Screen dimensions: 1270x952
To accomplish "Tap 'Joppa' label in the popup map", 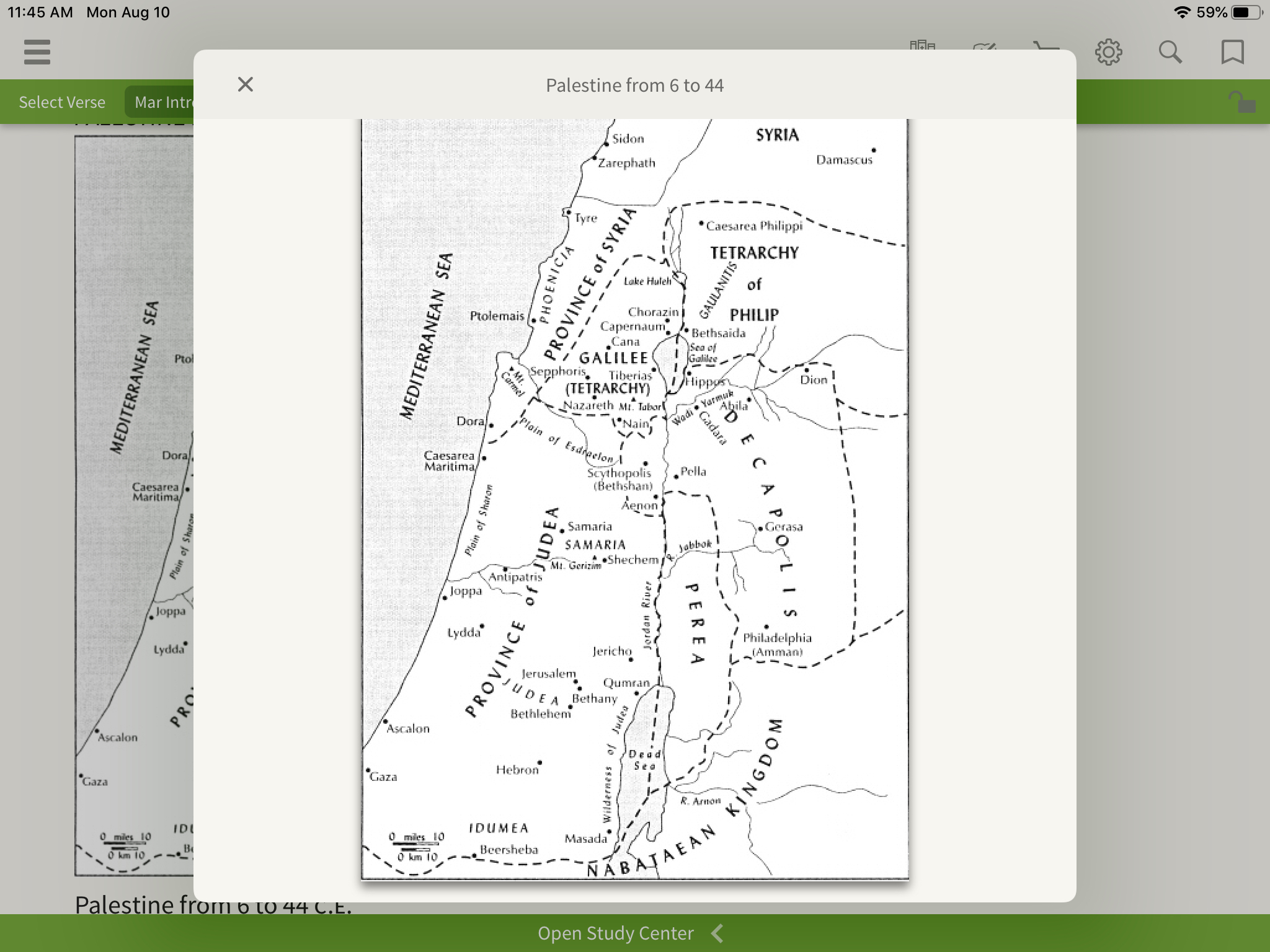I will tap(466, 591).
